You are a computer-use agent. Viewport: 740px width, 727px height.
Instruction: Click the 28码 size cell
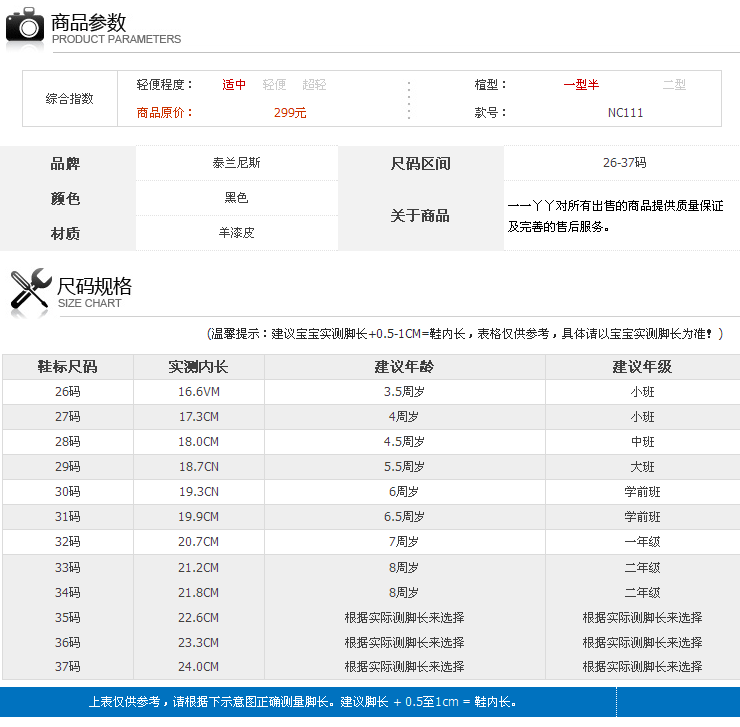[67, 442]
